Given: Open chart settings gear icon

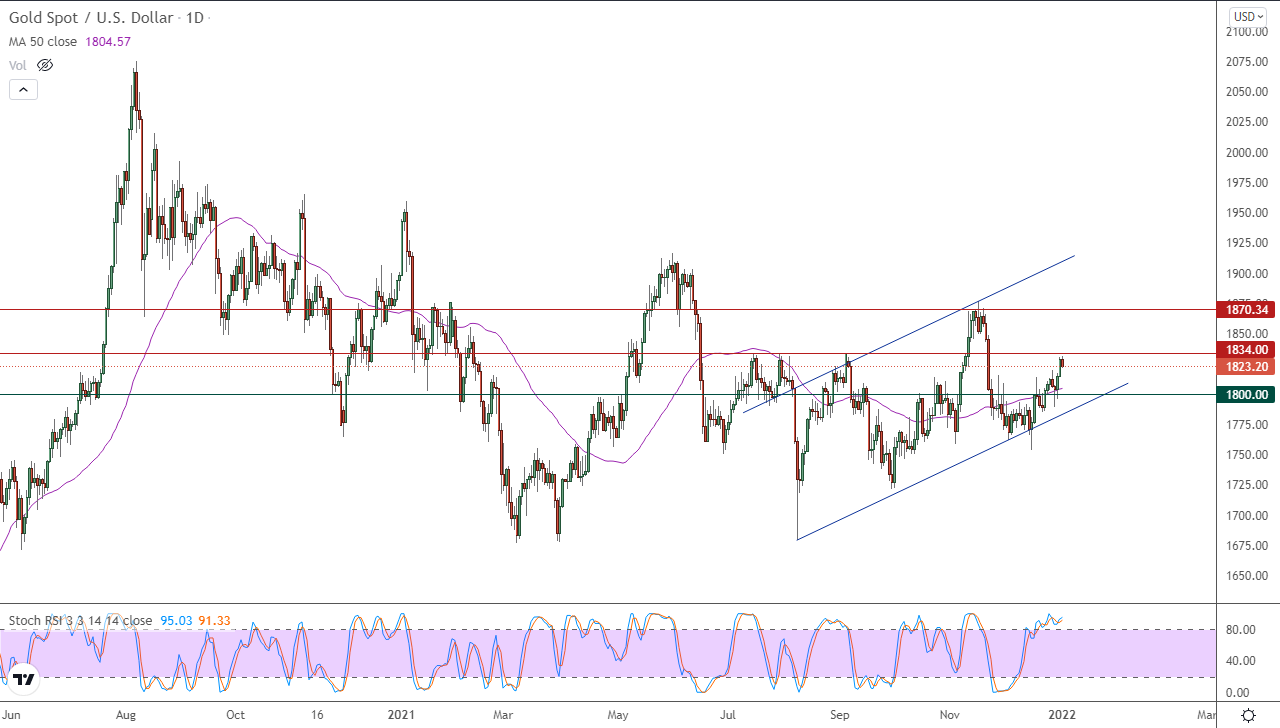Looking at the screenshot, I should (1248, 715).
